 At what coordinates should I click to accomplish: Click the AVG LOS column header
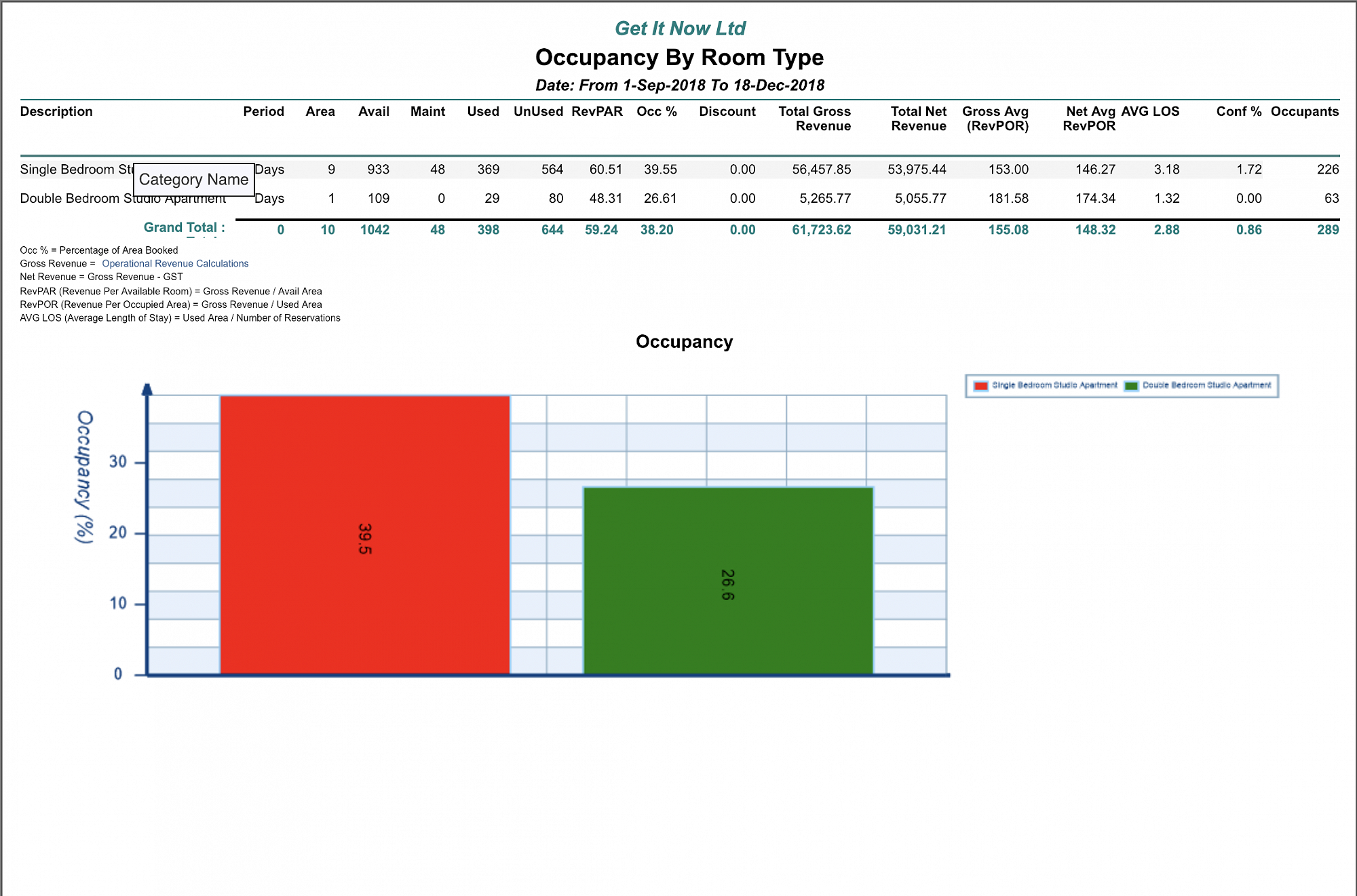point(1150,111)
